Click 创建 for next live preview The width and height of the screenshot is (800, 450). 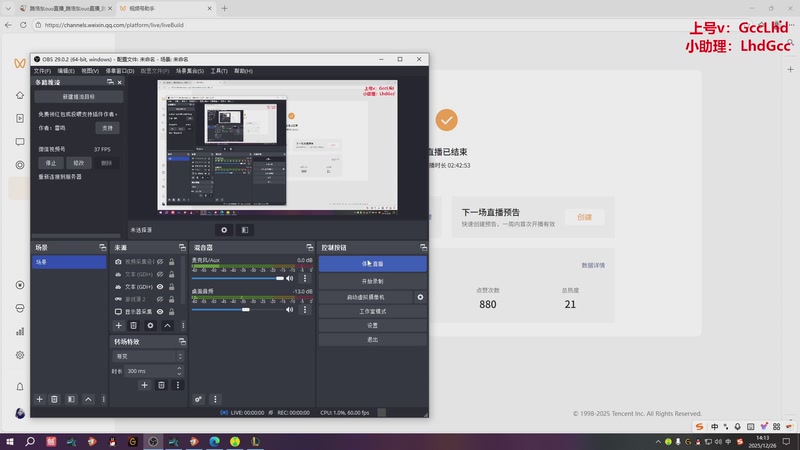tap(584, 217)
